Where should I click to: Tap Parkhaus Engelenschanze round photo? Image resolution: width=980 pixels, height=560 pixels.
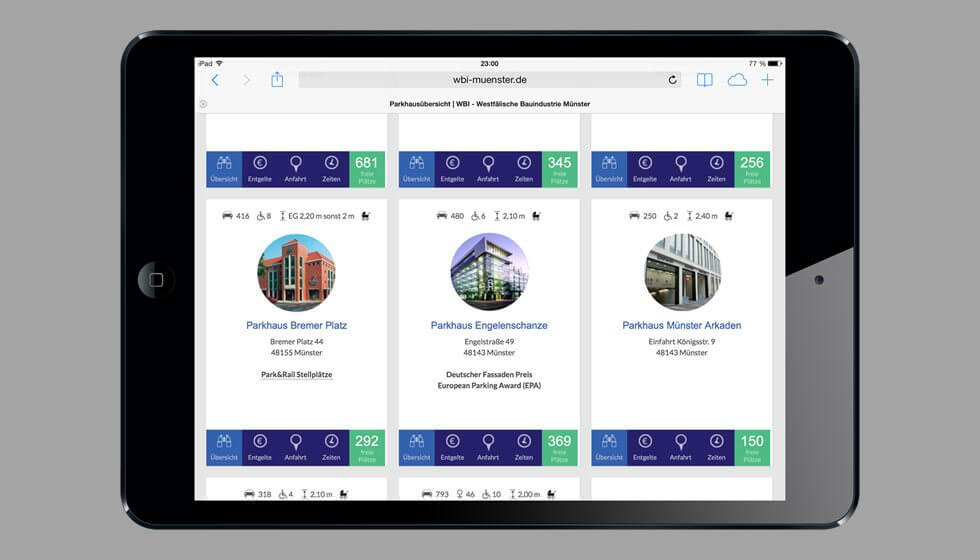tap(489, 273)
